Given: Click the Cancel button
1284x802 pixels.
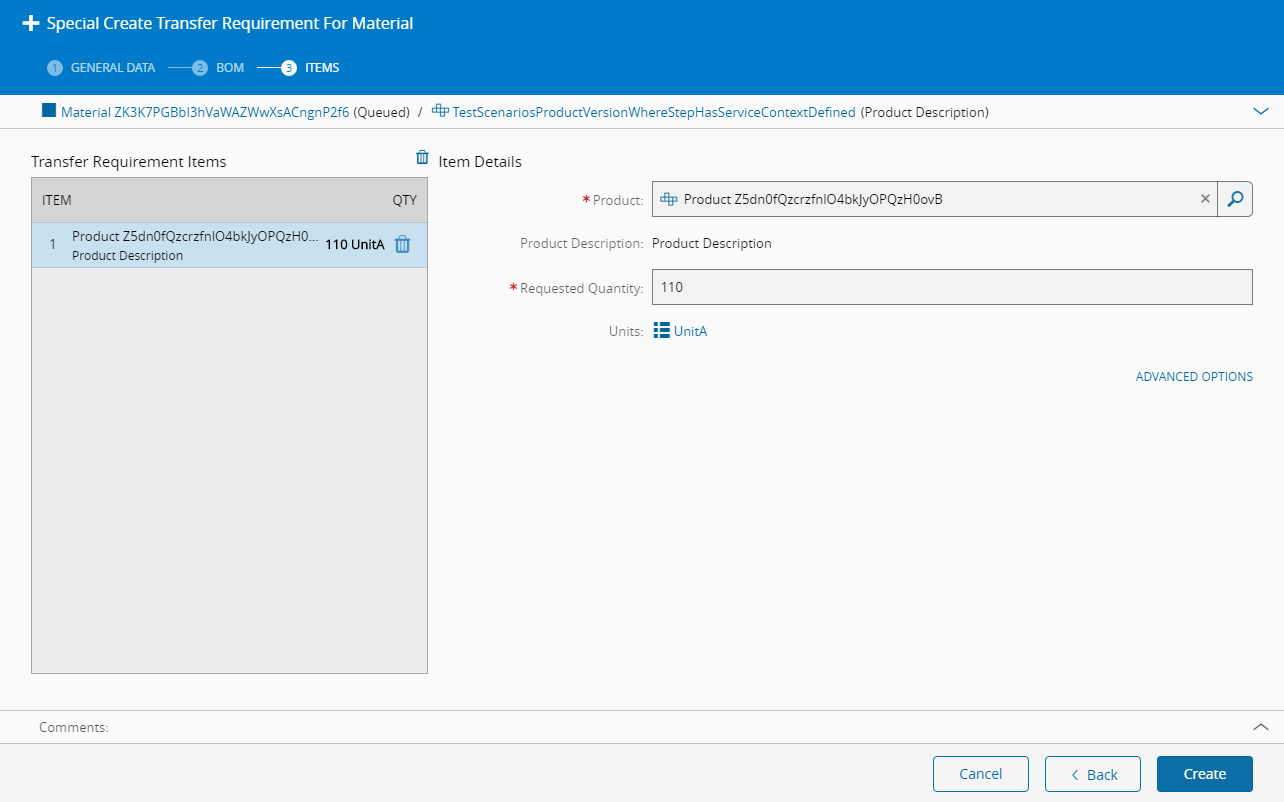Looking at the screenshot, I should tap(980, 774).
